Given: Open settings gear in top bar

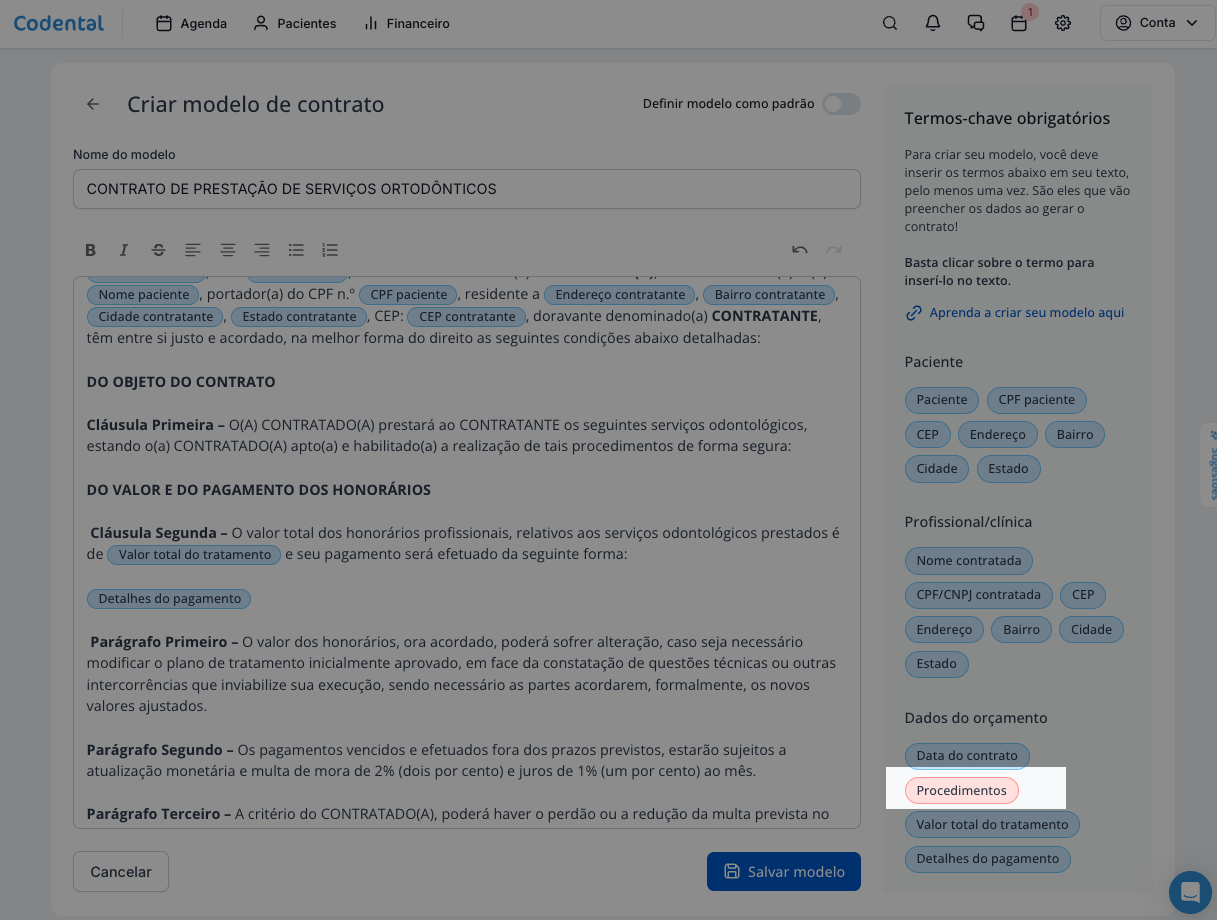Looking at the screenshot, I should 1063,23.
